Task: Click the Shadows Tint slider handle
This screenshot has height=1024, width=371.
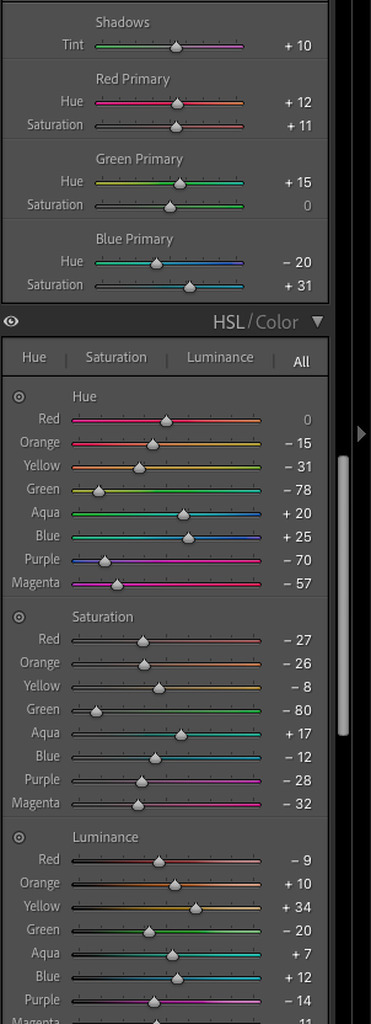Action: 176,46
